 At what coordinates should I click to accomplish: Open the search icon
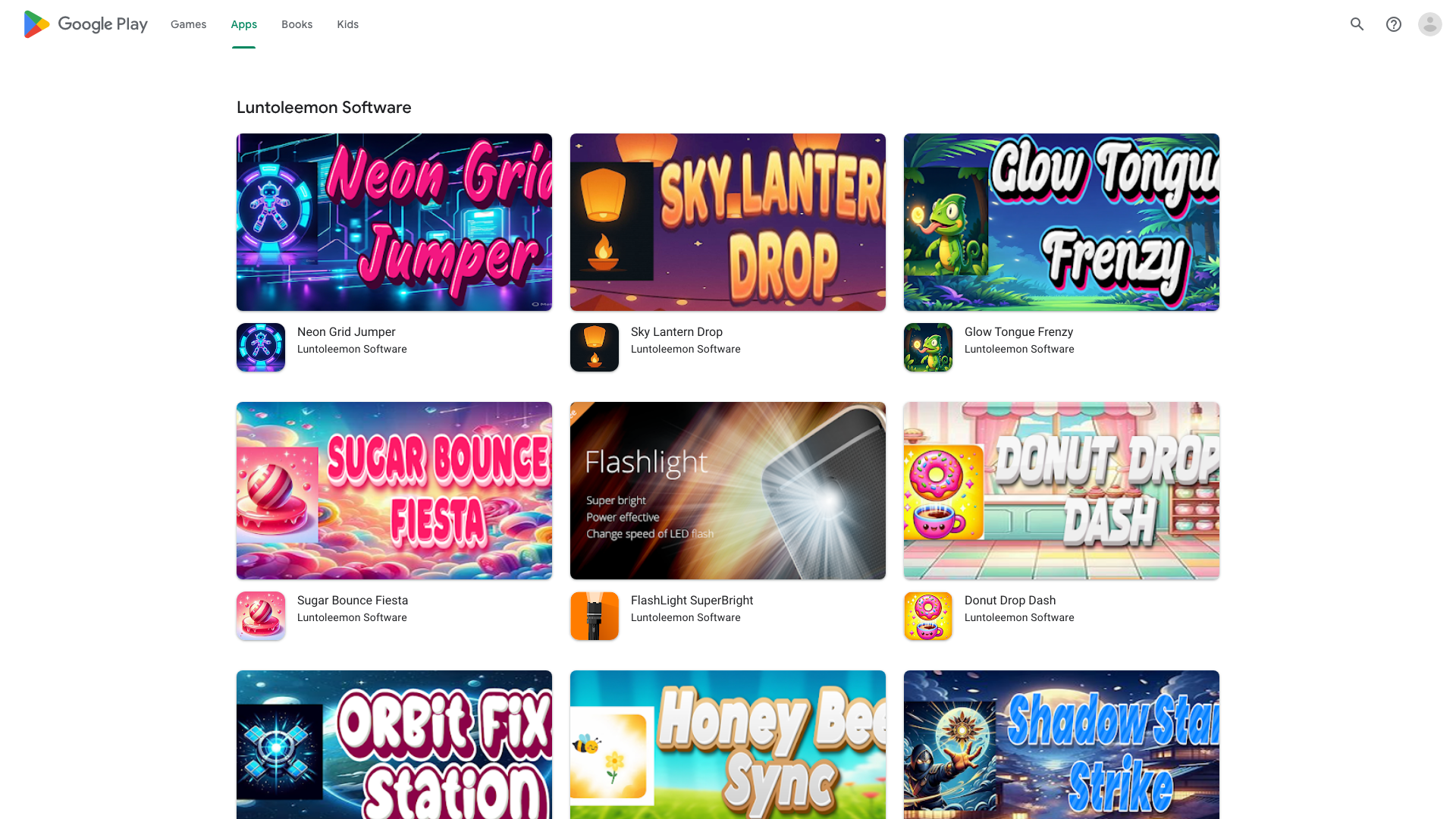[1357, 24]
